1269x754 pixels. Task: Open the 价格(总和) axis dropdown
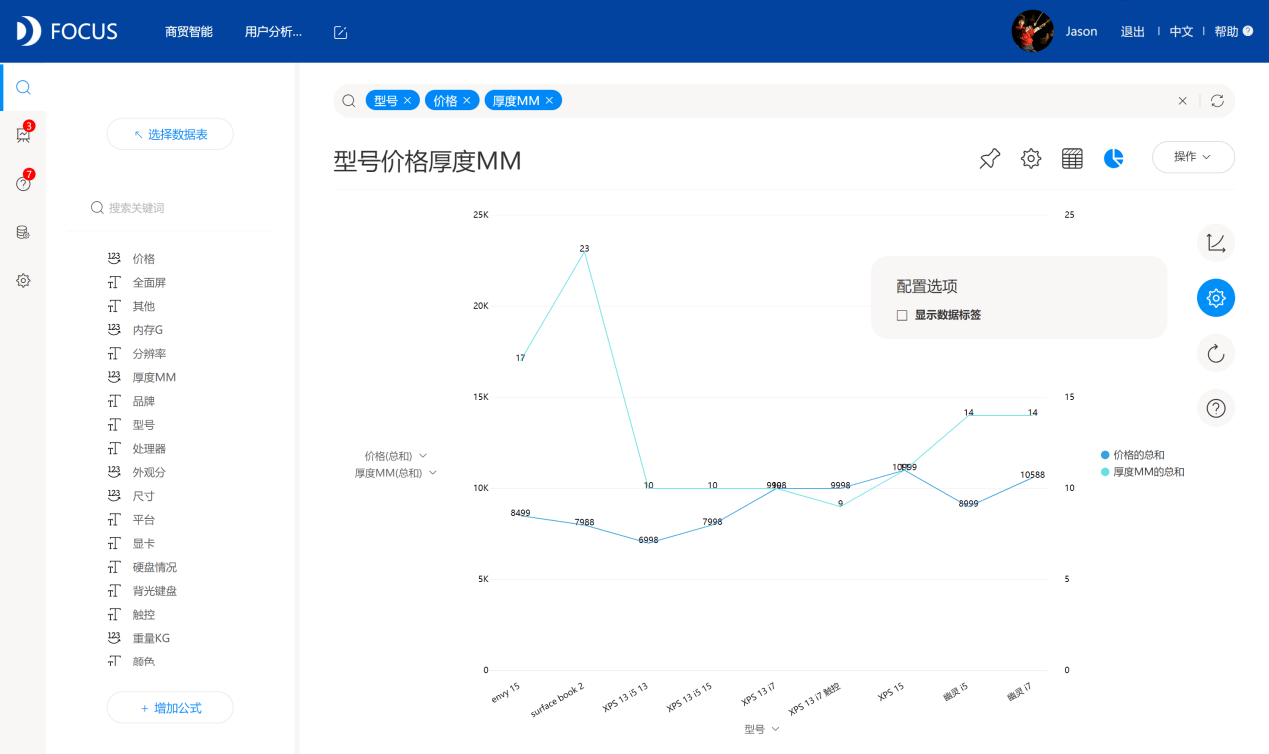point(396,456)
